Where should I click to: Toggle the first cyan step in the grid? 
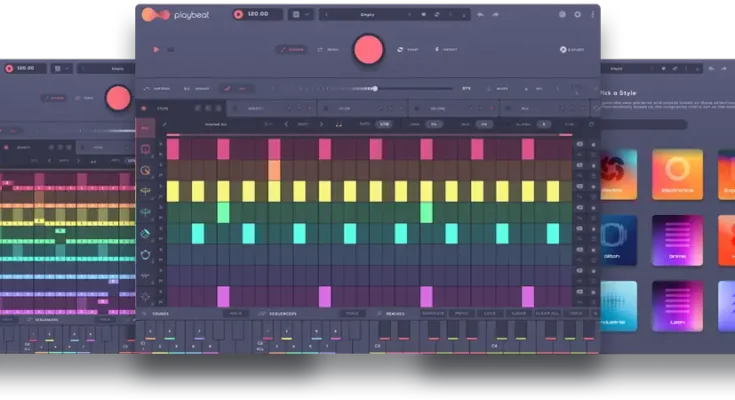click(x=198, y=233)
